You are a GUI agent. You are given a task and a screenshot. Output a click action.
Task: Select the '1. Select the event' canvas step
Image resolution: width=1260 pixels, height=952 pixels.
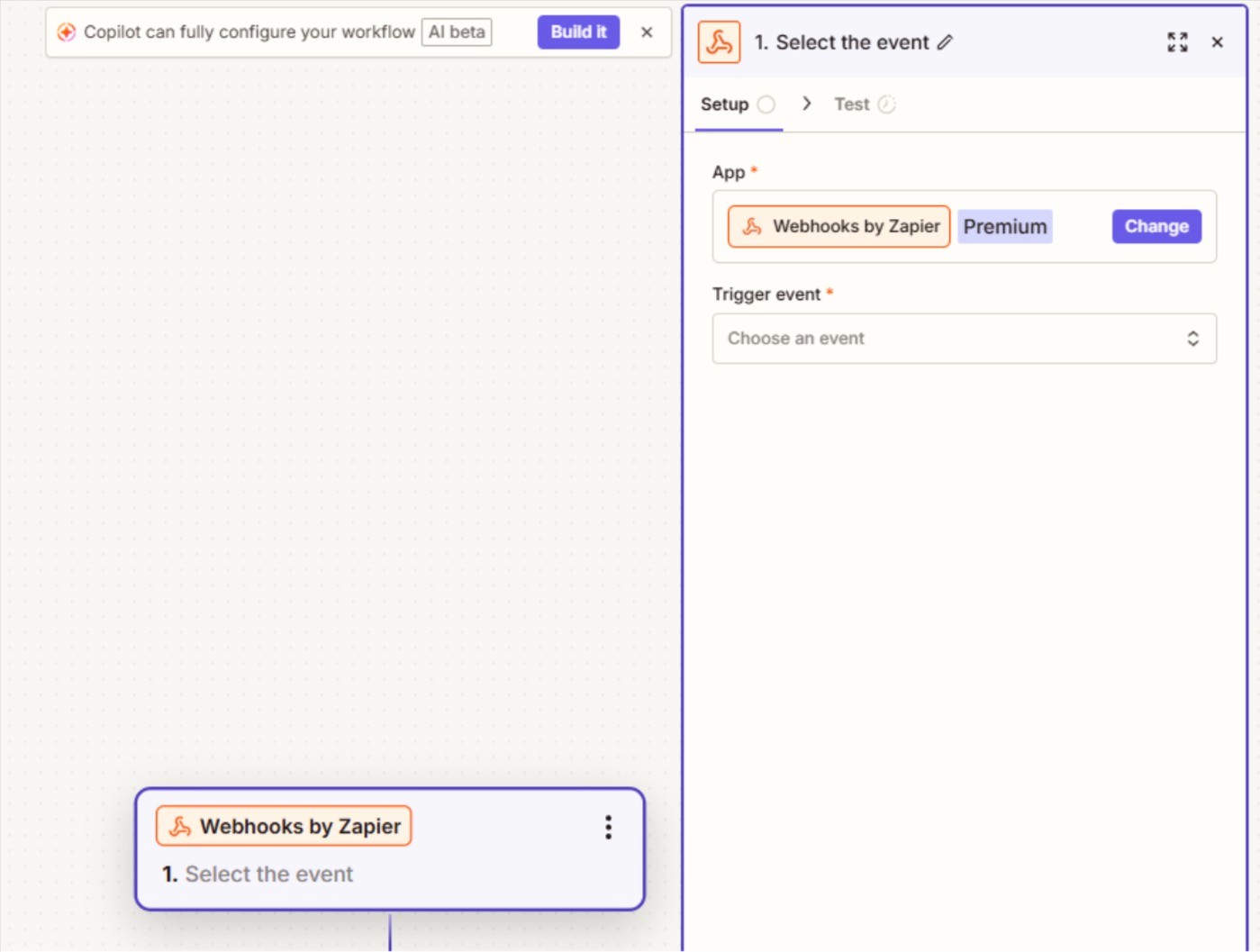390,849
